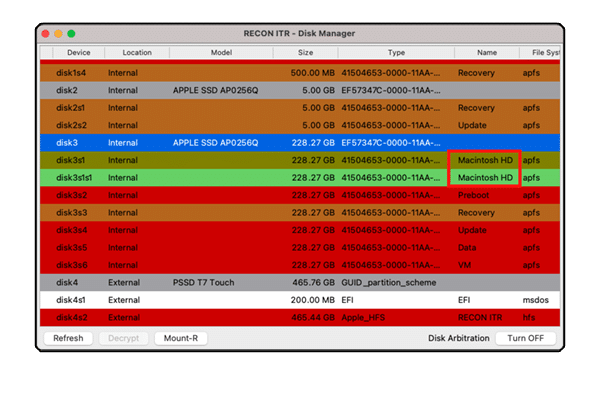This screenshot has width=600, height=398.
Task: Click the 200.00 MB size cell
Action: tap(313, 300)
